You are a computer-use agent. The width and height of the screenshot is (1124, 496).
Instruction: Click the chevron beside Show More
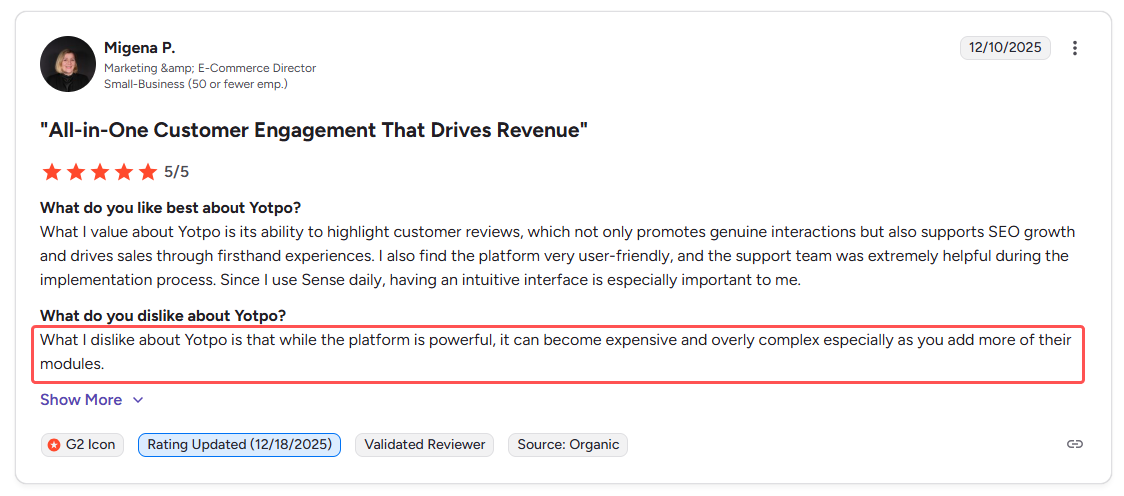click(138, 400)
